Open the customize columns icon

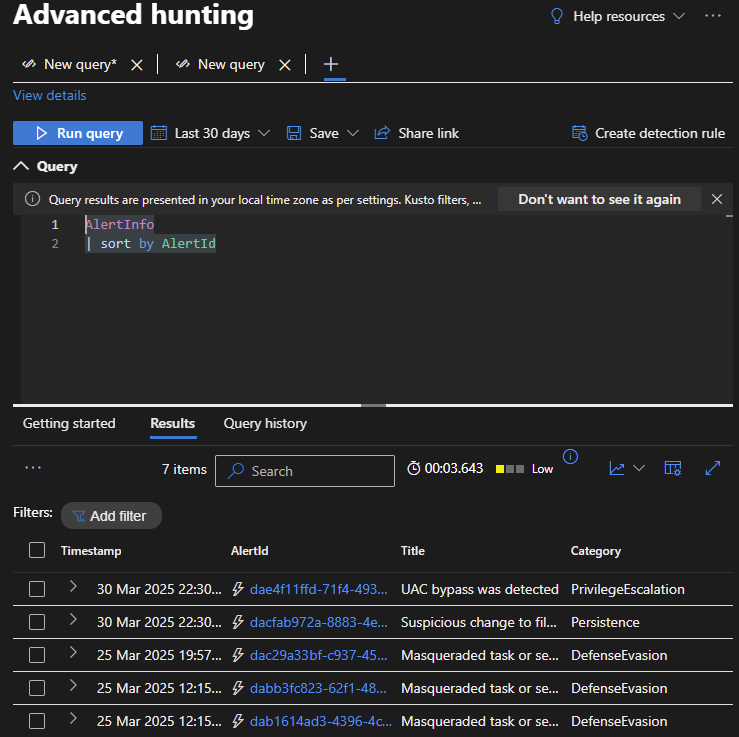[673, 468]
